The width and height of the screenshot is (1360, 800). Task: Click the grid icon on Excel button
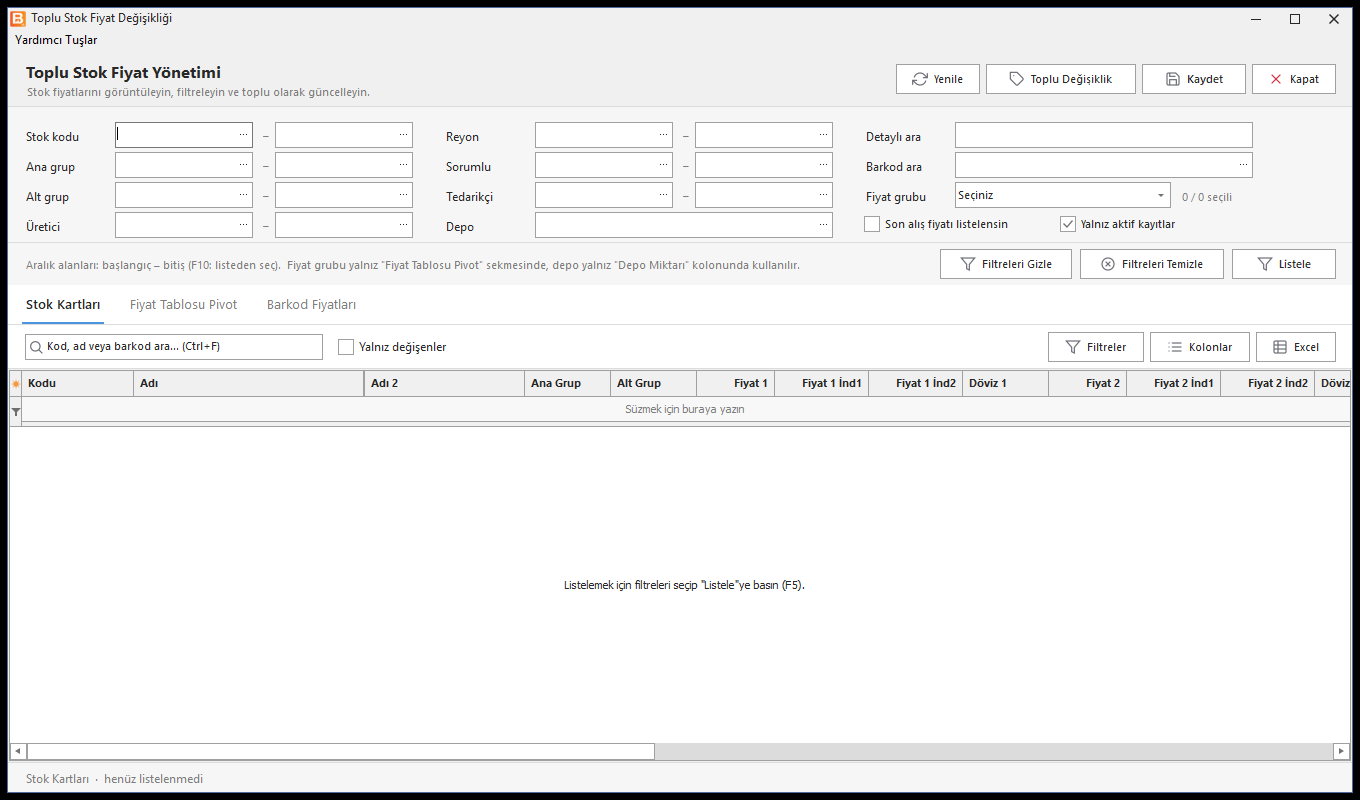[x=1279, y=347]
